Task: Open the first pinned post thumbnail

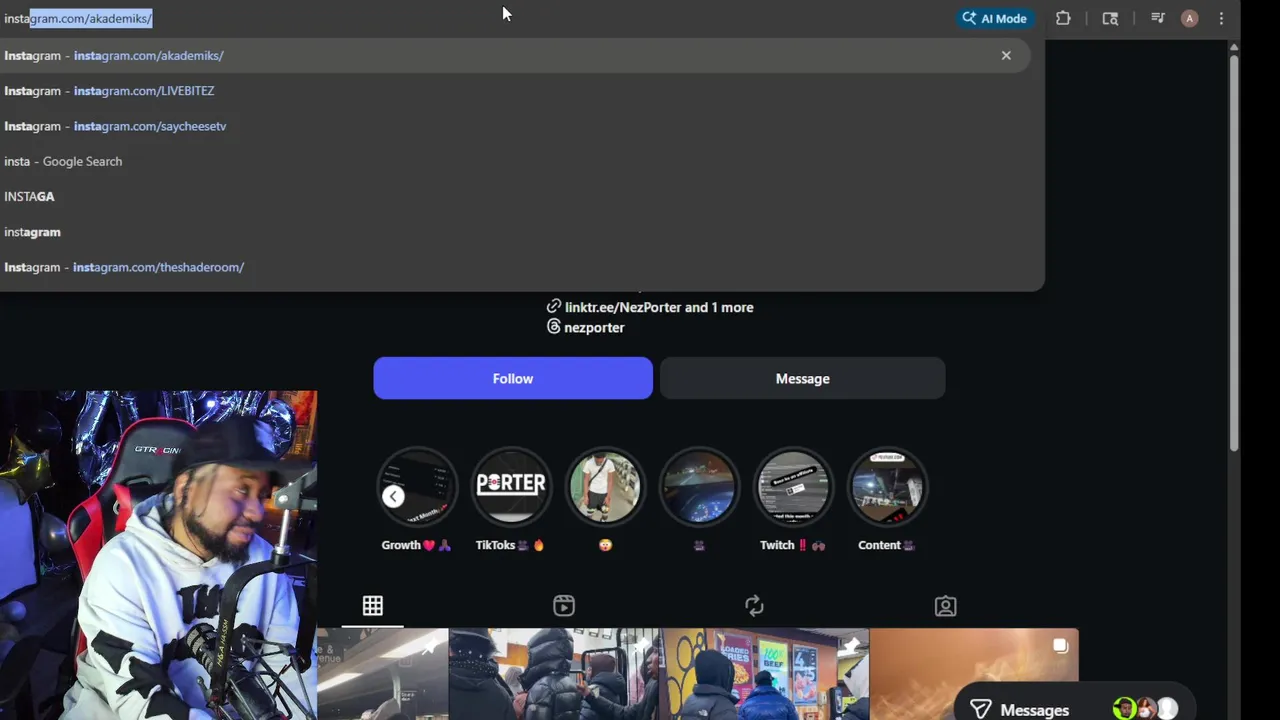Action: pyautogui.click(x=382, y=674)
